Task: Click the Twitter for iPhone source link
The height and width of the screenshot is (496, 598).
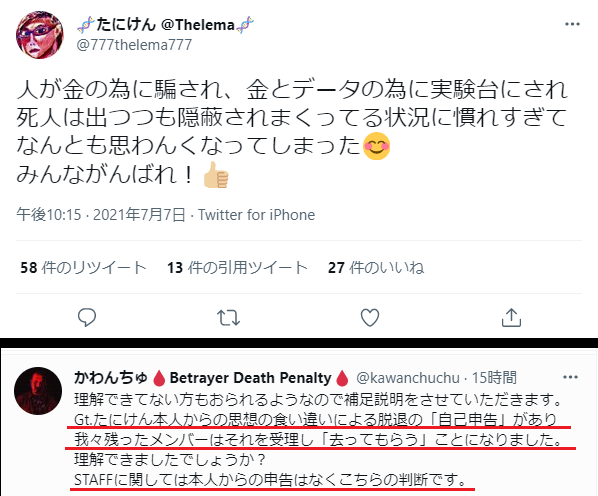Action: [x=256, y=215]
